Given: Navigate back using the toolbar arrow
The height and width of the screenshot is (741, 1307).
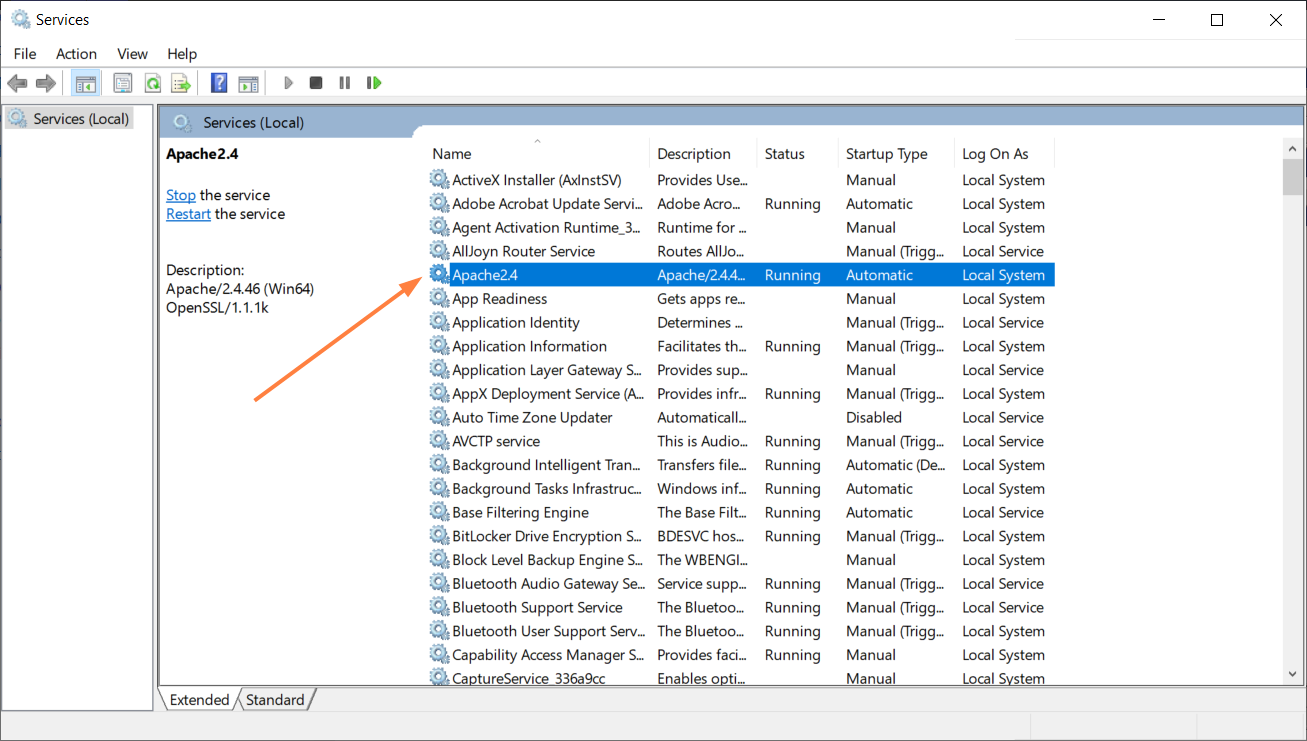Looking at the screenshot, I should [17, 82].
